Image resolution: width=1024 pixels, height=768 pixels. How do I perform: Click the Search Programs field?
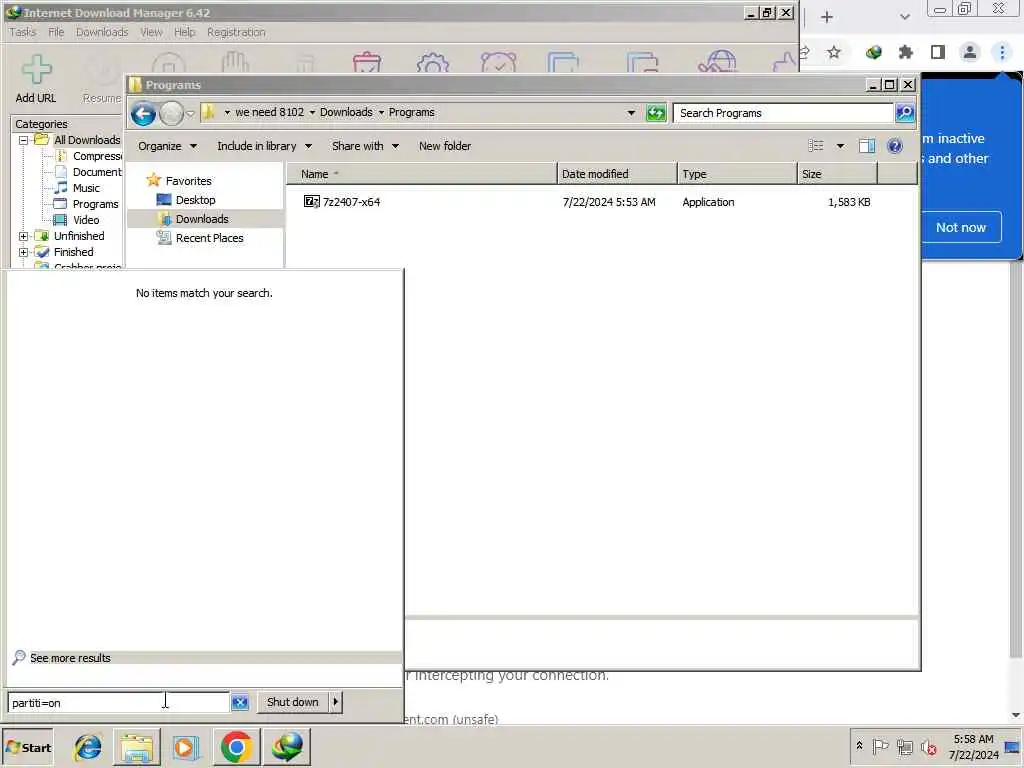(x=782, y=113)
